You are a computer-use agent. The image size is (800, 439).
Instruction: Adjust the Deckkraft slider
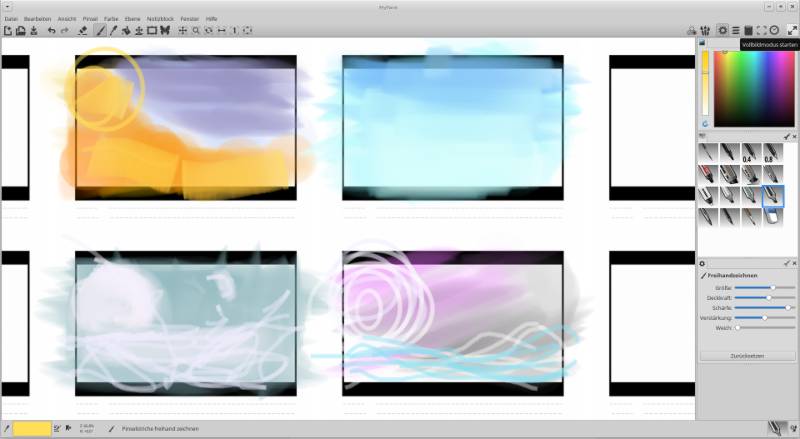tap(768, 297)
